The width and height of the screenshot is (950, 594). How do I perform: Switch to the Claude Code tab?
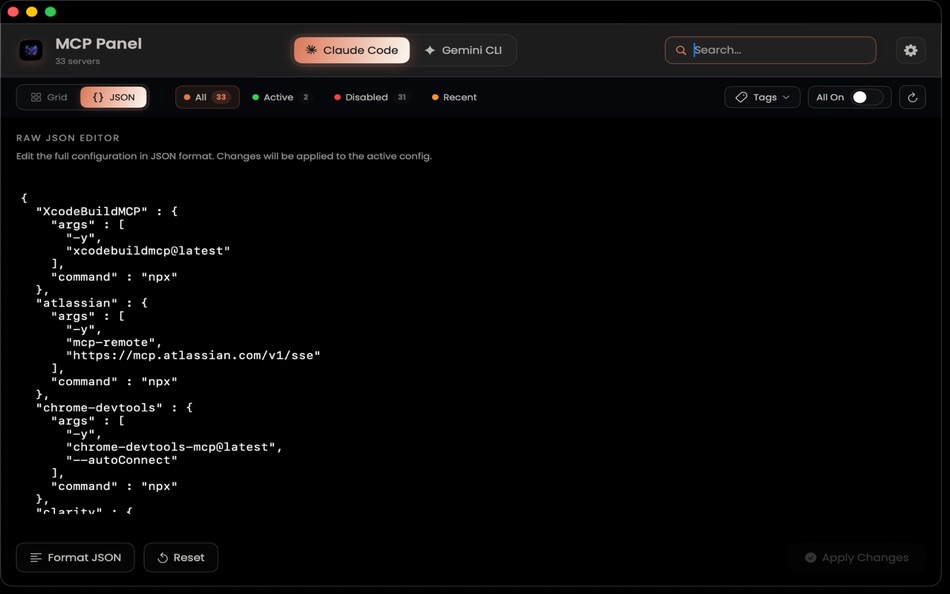[x=352, y=50]
